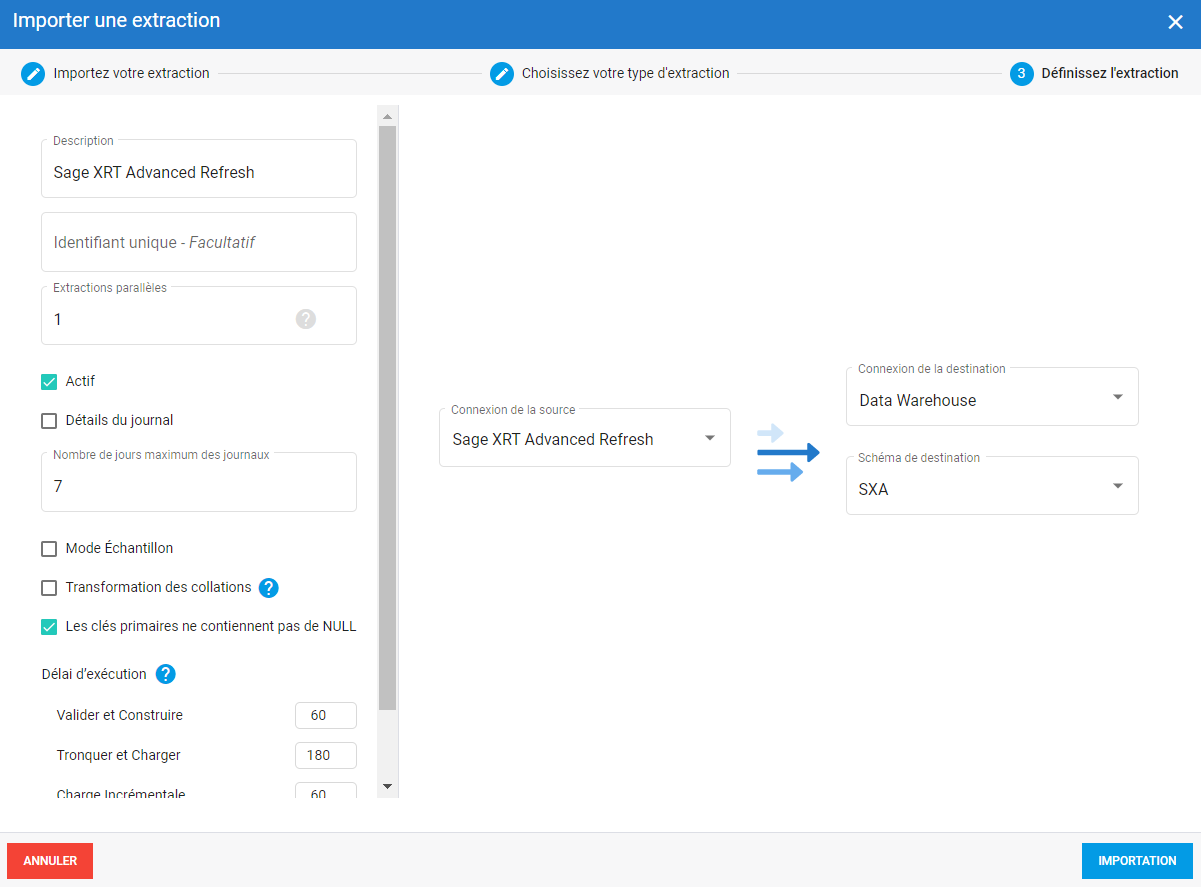The image size is (1201, 887).
Task: Go to Choisissez votre type d'extraction step
Action: tap(625, 73)
